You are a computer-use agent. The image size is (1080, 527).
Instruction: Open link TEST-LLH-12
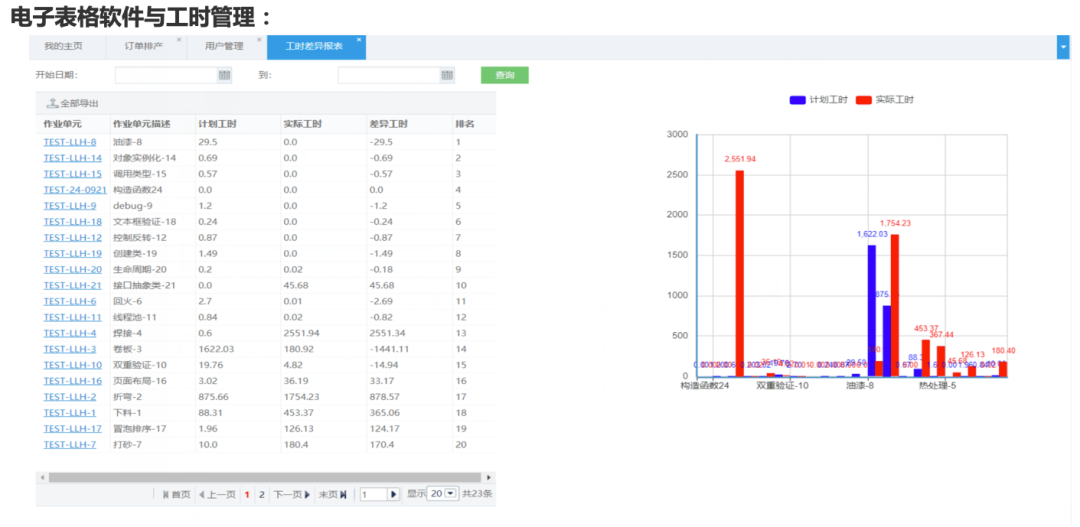(x=72, y=237)
